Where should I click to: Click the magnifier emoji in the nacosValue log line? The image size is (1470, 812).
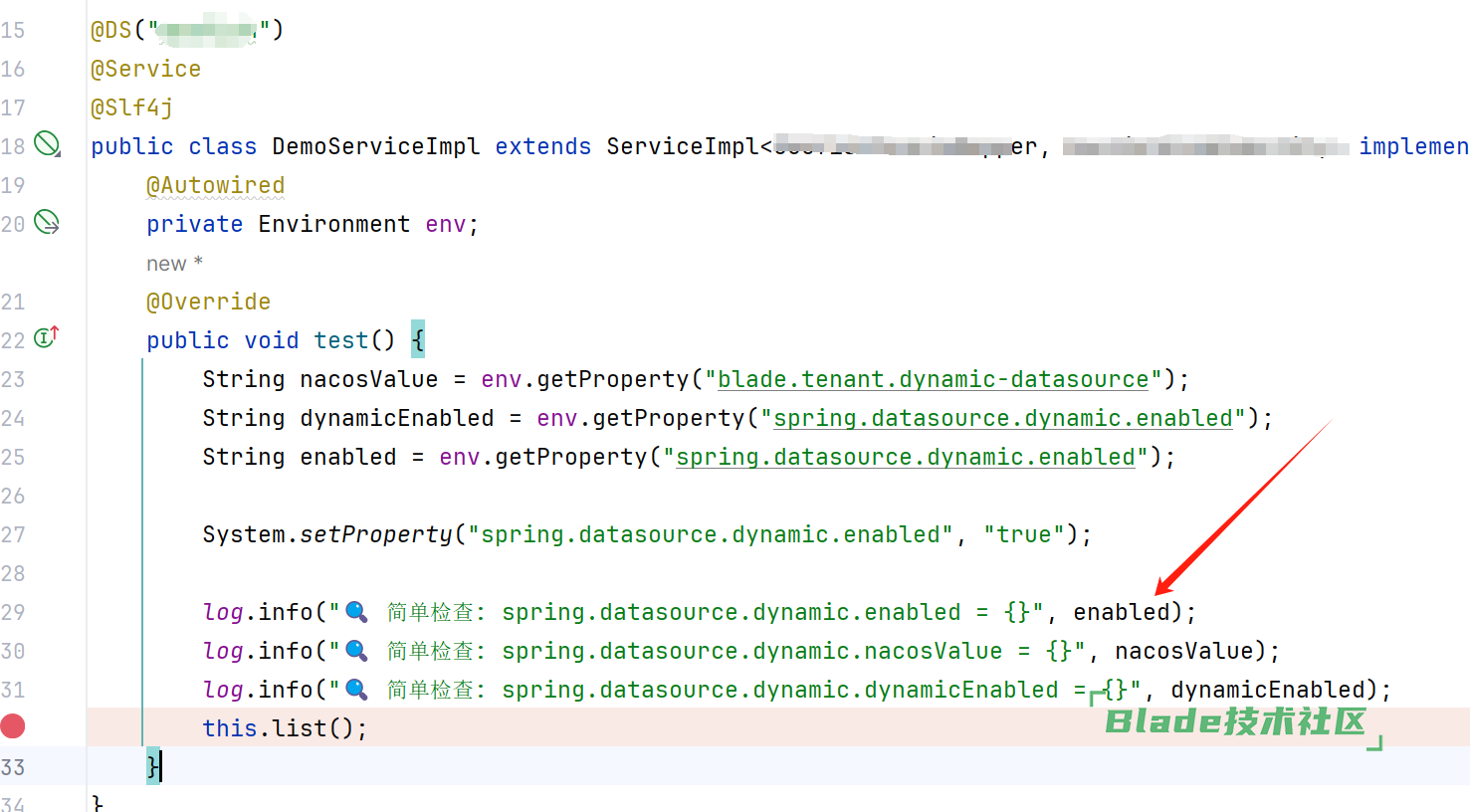coord(356,651)
